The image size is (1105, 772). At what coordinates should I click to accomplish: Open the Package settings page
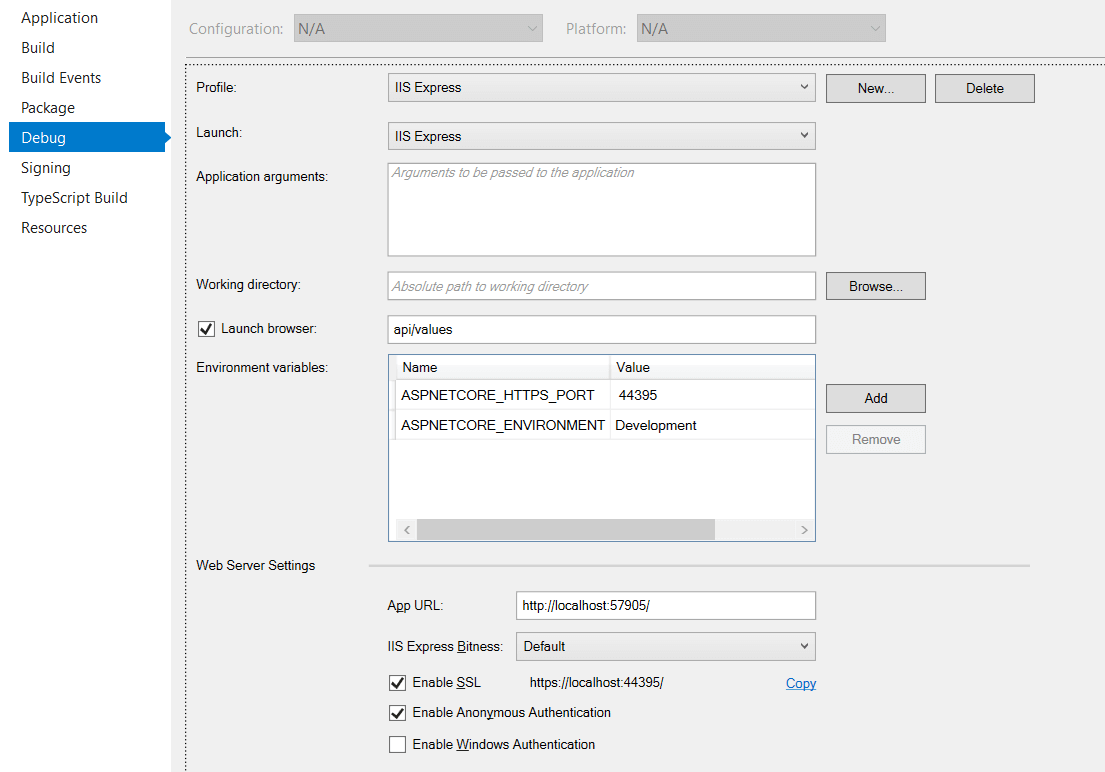[47, 107]
